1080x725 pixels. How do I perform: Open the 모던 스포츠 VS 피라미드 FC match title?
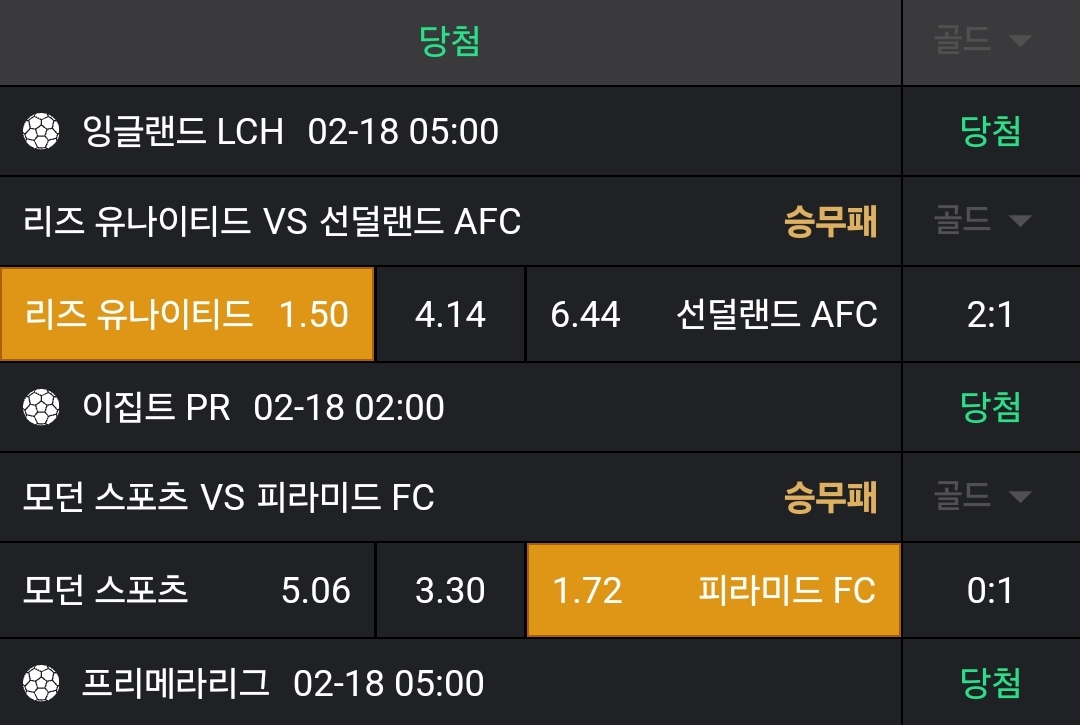click(229, 496)
